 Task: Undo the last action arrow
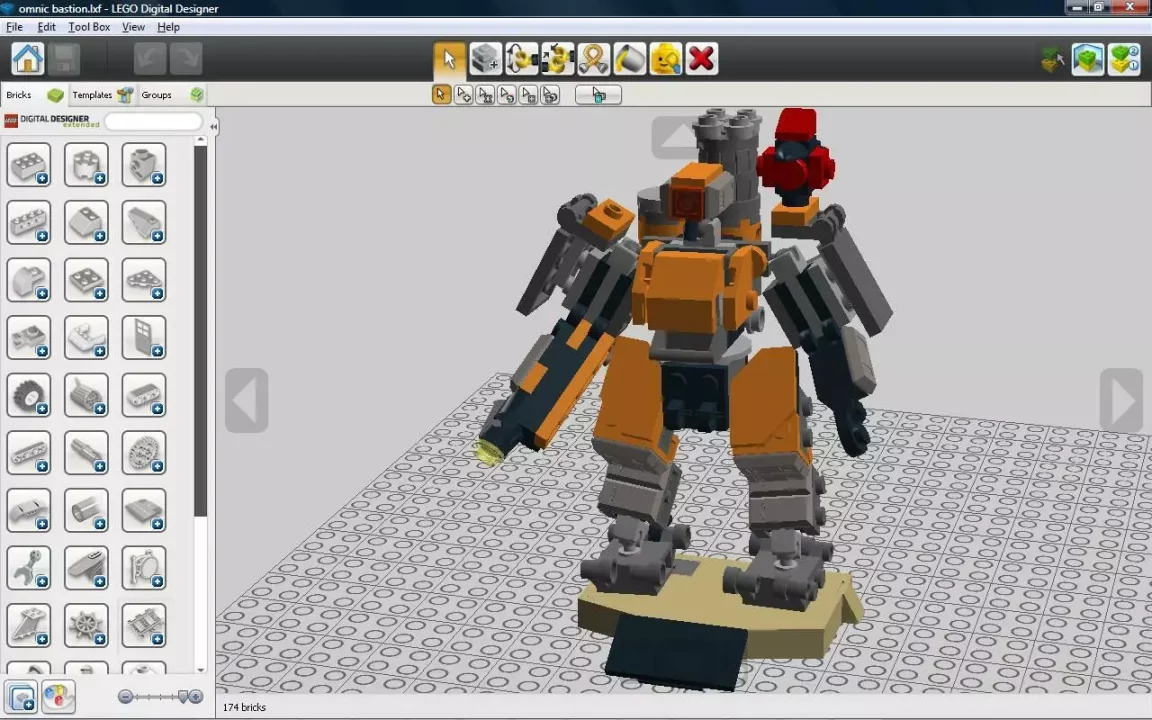pyautogui.click(x=150, y=59)
